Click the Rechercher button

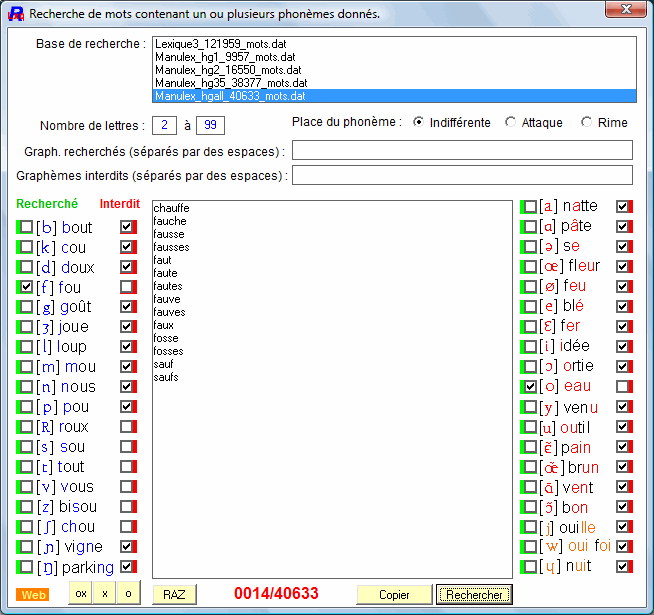pos(474,595)
